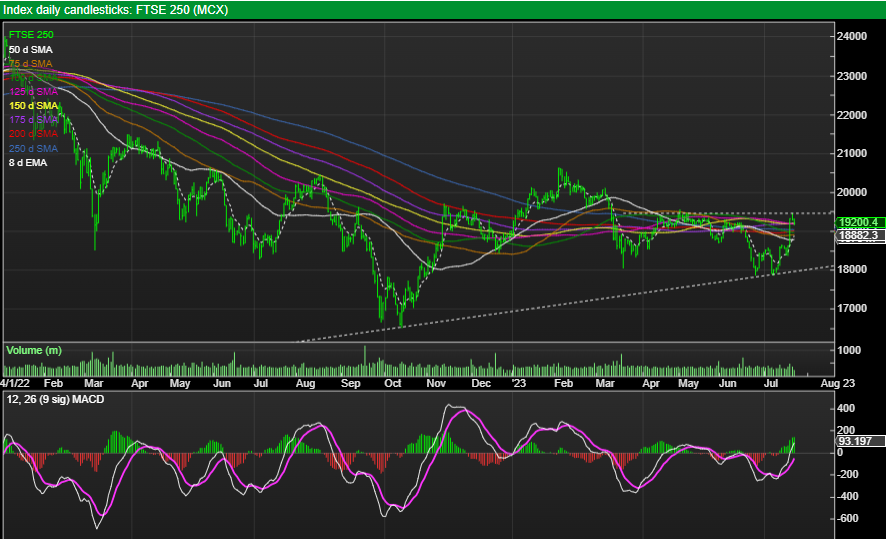Click the 21000 price axis label
The image size is (886, 539).
click(852, 154)
